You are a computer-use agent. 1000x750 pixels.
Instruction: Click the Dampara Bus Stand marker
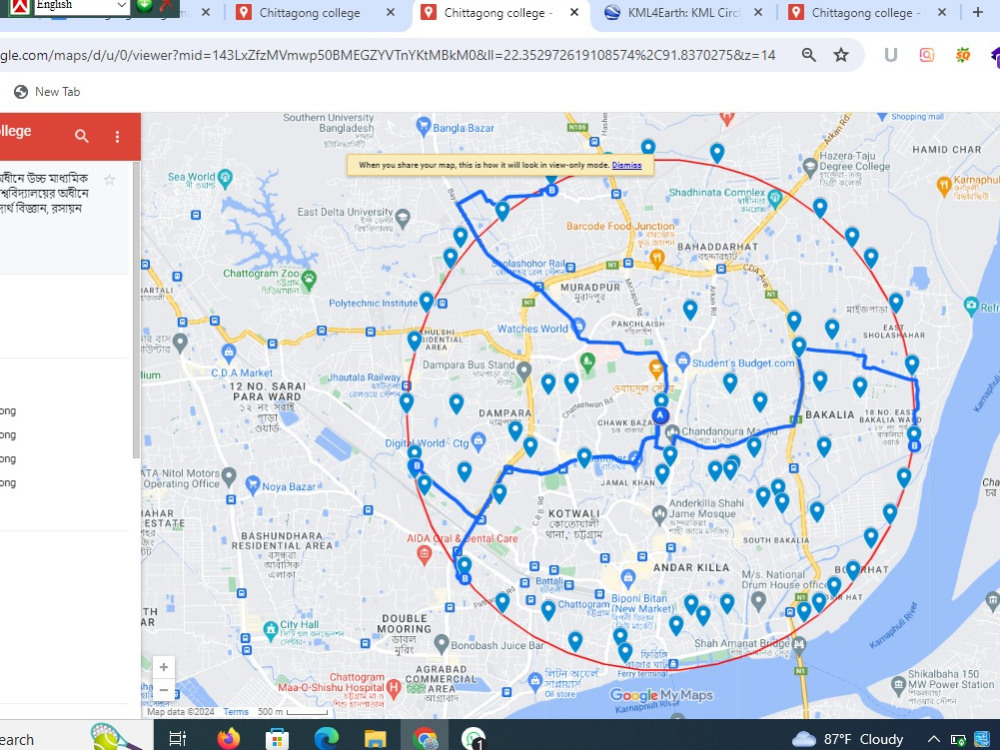click(524, 371)
